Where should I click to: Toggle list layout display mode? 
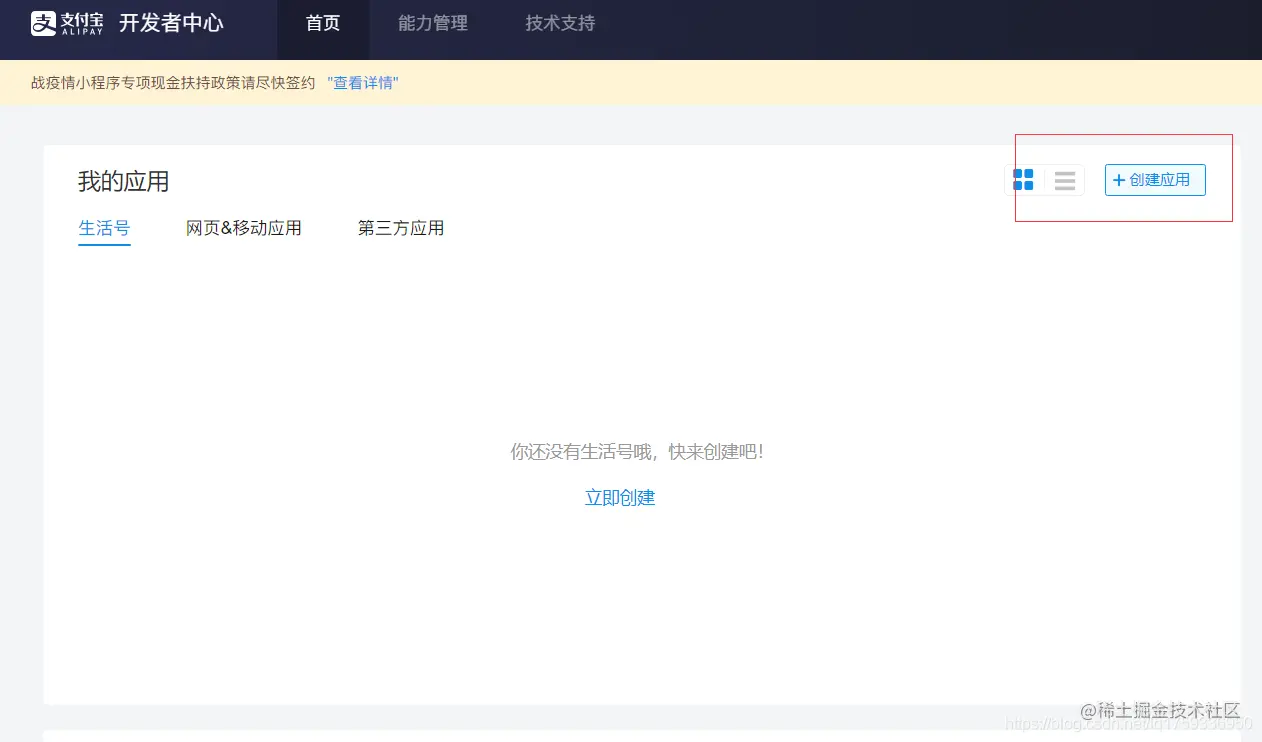1064,180
